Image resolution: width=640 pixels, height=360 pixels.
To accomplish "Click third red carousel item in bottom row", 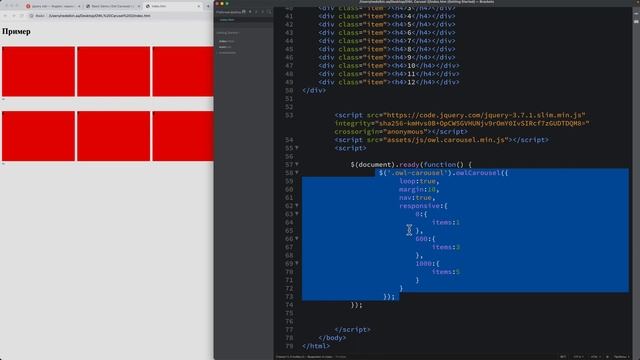I will pos(183,136).
